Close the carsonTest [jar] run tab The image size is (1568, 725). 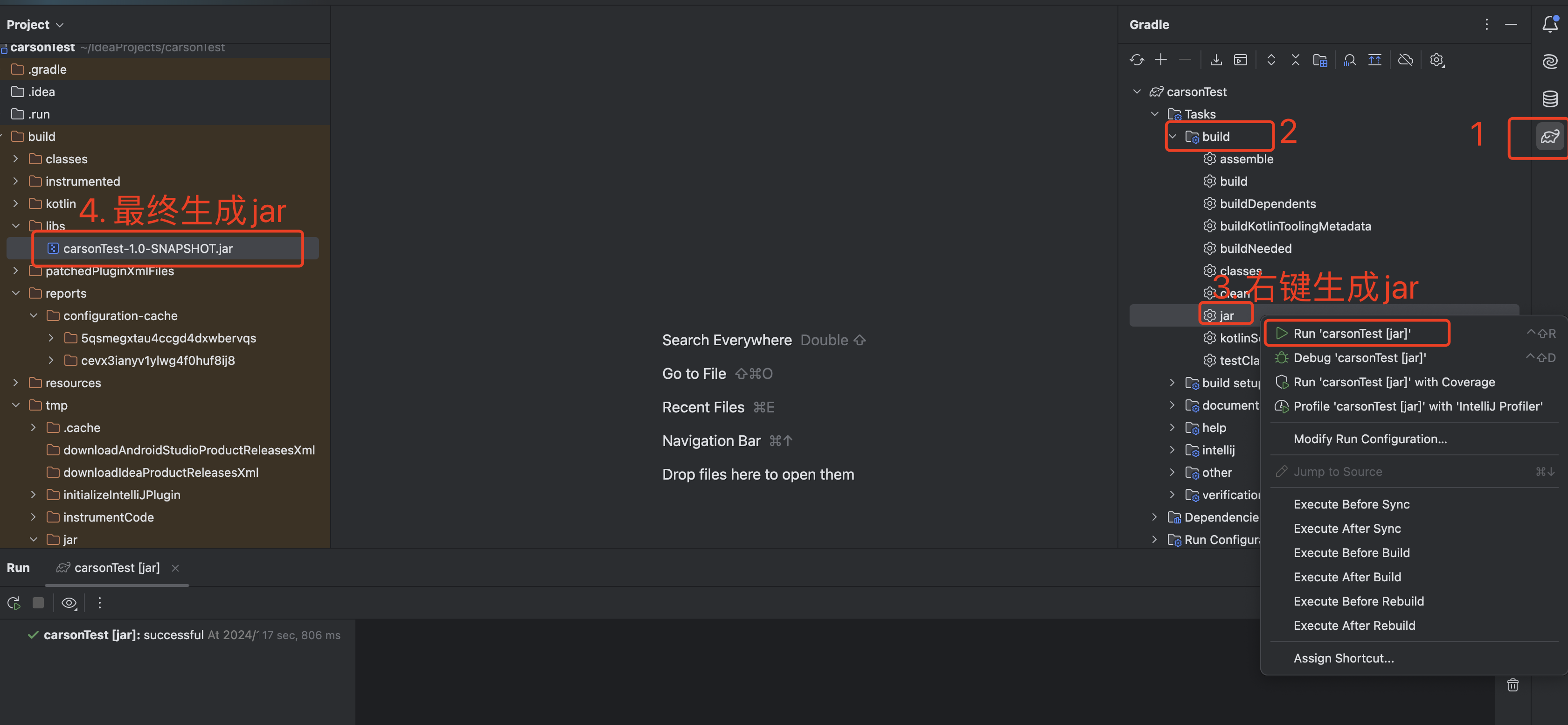tap(175, 568)
